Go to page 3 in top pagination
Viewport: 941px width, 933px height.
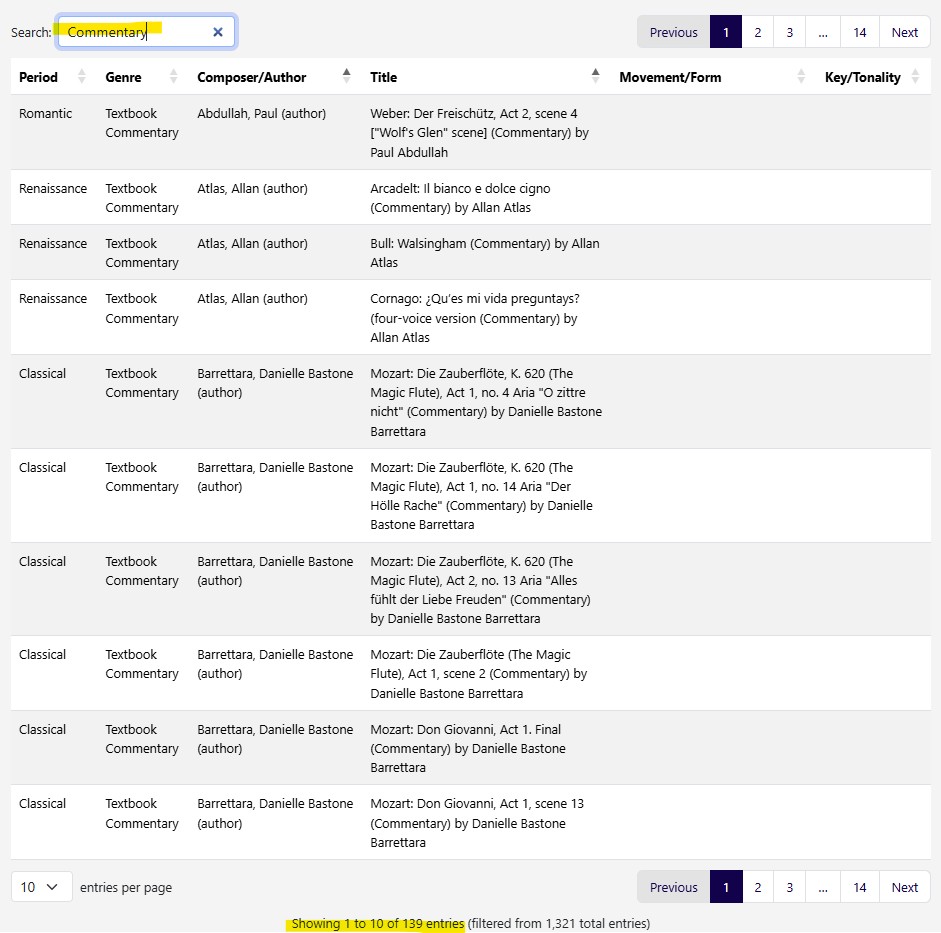[x=789, y=32]
